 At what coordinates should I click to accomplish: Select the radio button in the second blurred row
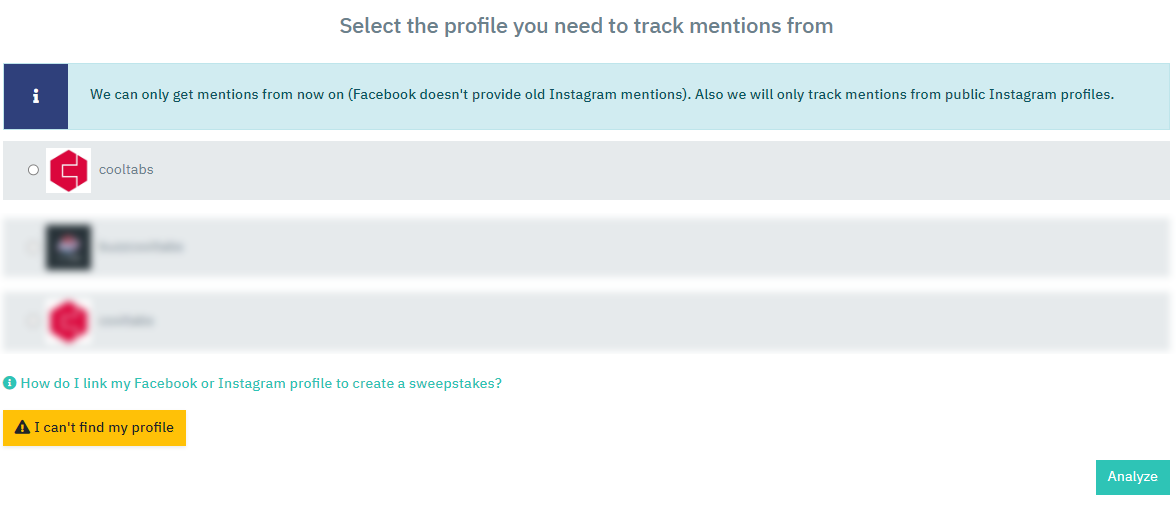33,247
